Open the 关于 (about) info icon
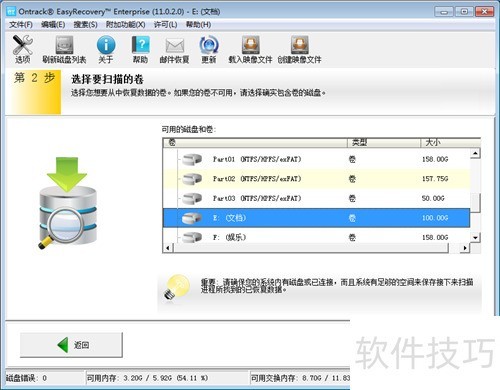The height and width of the screenshot is (390, 500). [106, 45]
